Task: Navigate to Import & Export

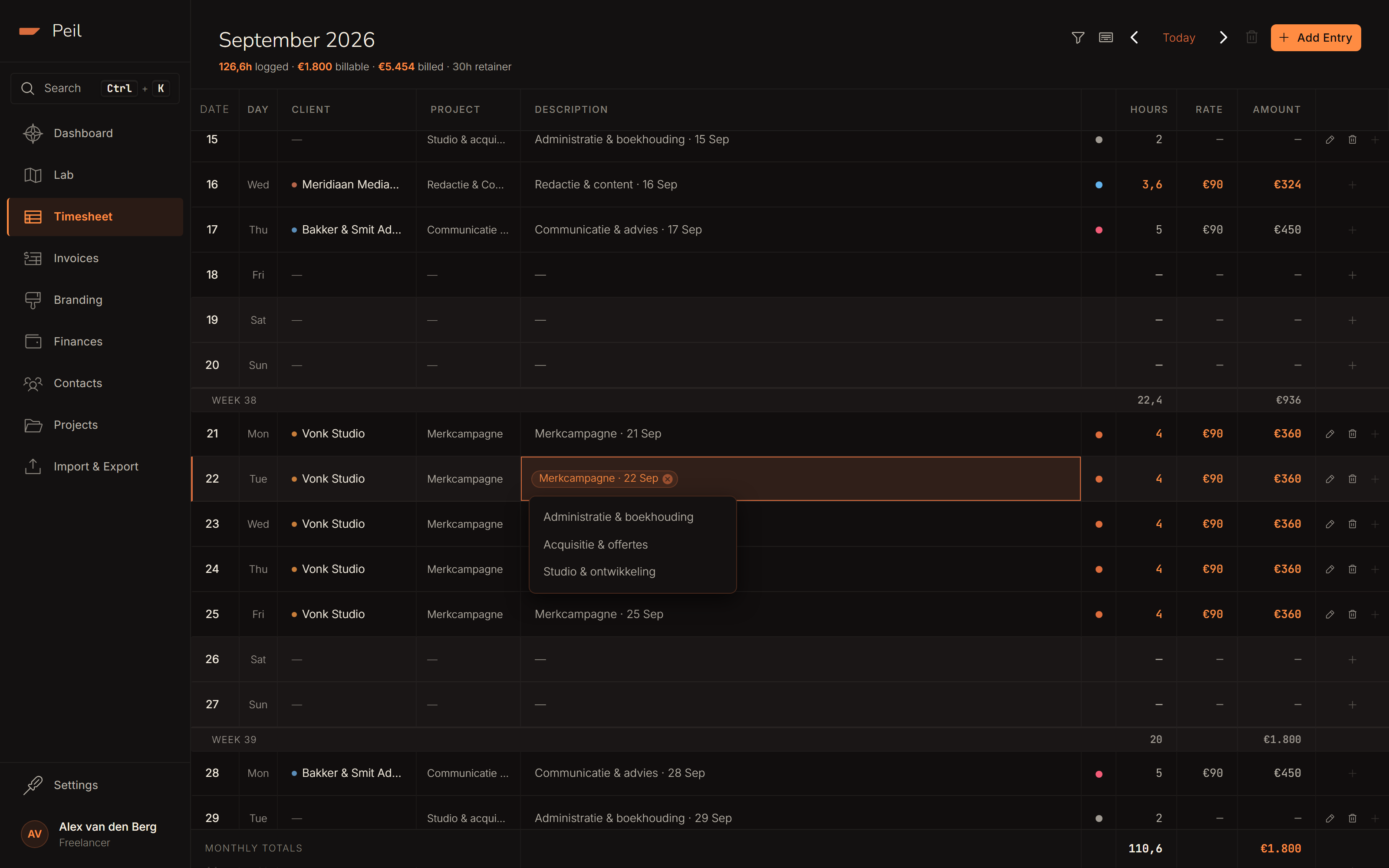Action: [95, 467]
